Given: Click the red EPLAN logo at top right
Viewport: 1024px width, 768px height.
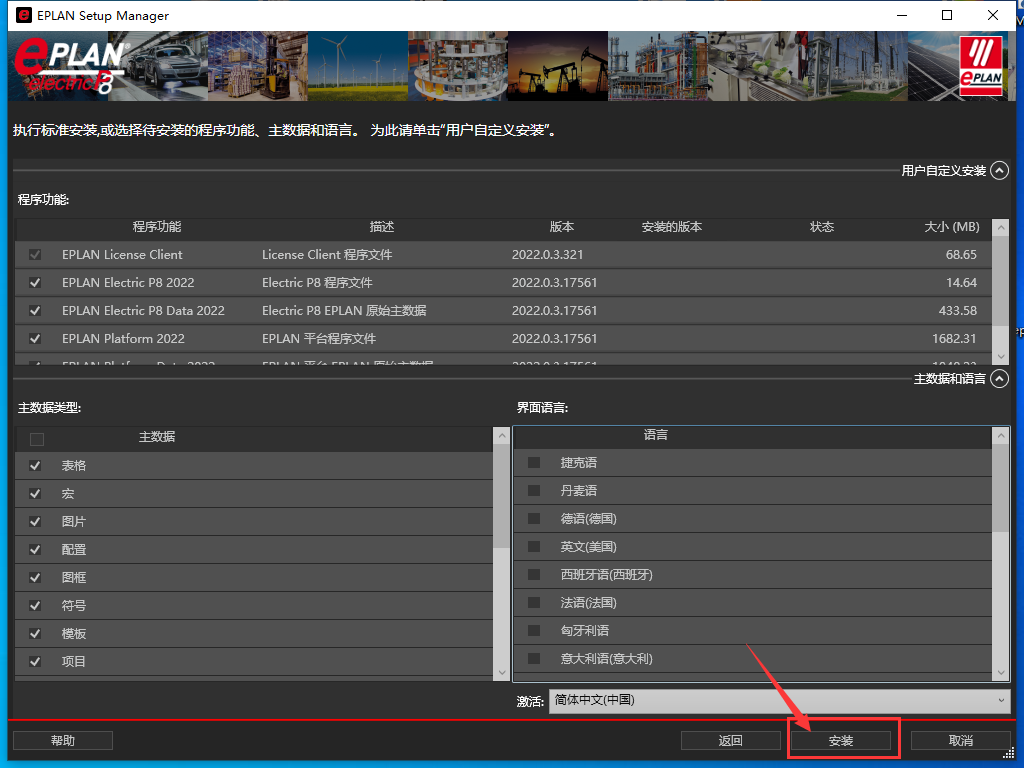Looking at the screenshot, I should click(x=981, y=66).
